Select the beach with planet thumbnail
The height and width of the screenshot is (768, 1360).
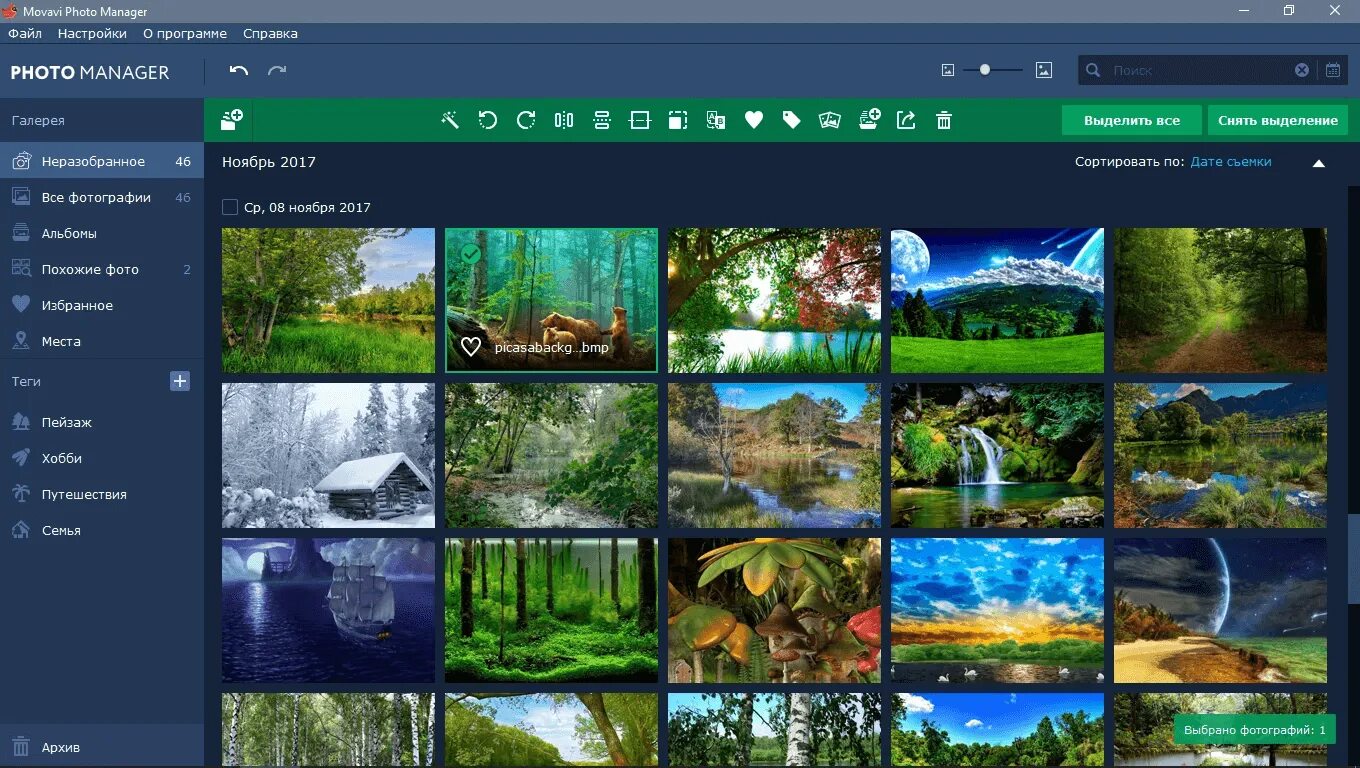1220,610
